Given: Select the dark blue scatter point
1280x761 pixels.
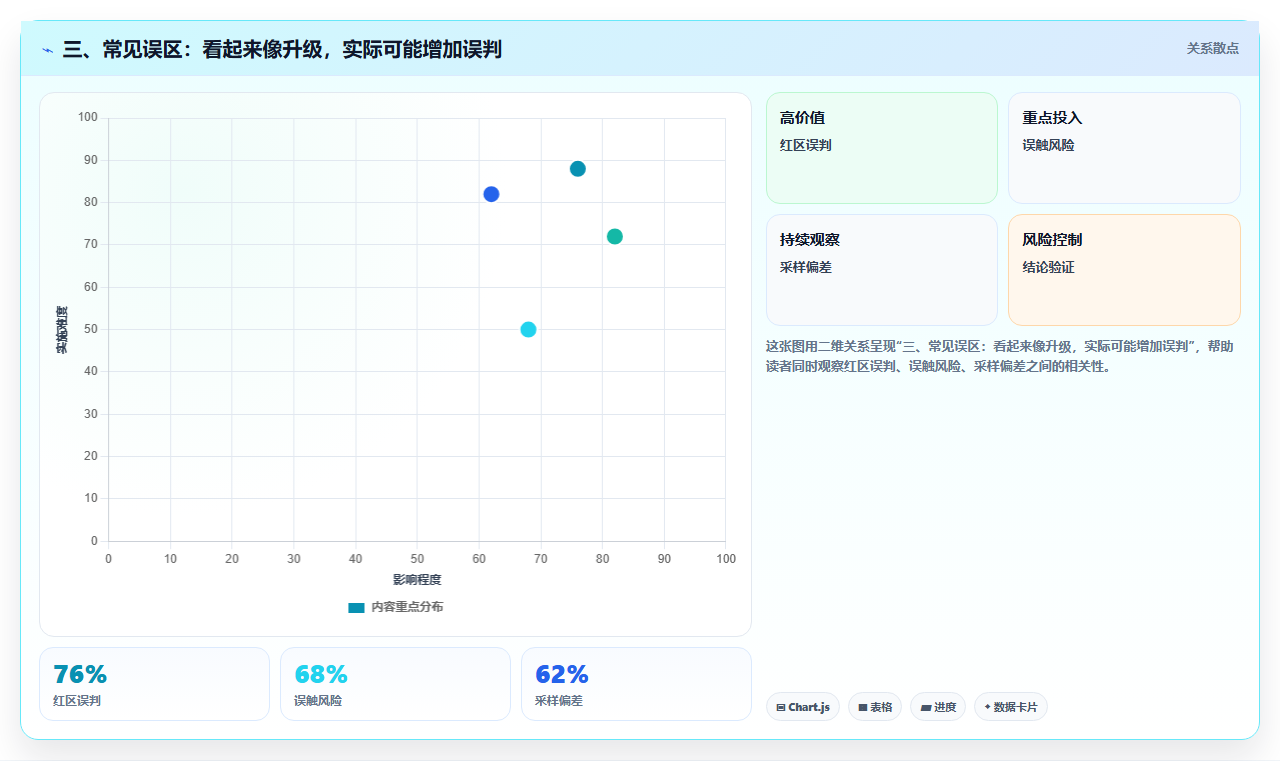Looking at the screenshot, I should pos(491,194).
